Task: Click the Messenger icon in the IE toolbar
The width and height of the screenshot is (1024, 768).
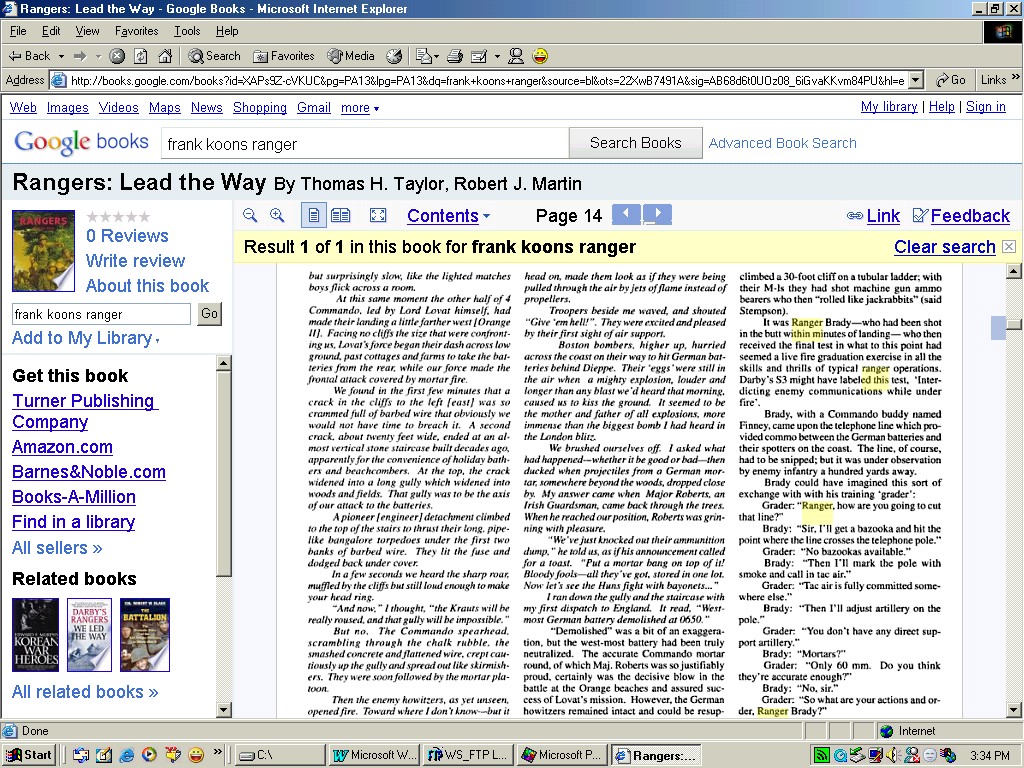Action: pos(516,56)
